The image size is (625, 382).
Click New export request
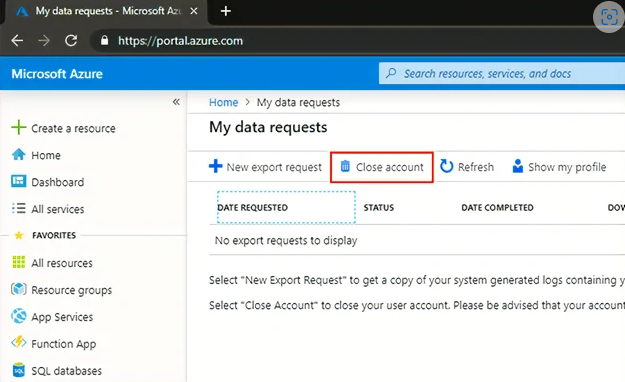click(265, 167)
